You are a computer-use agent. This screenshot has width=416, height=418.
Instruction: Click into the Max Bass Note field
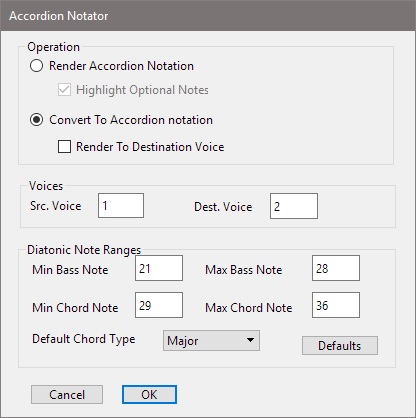[336, 268]
